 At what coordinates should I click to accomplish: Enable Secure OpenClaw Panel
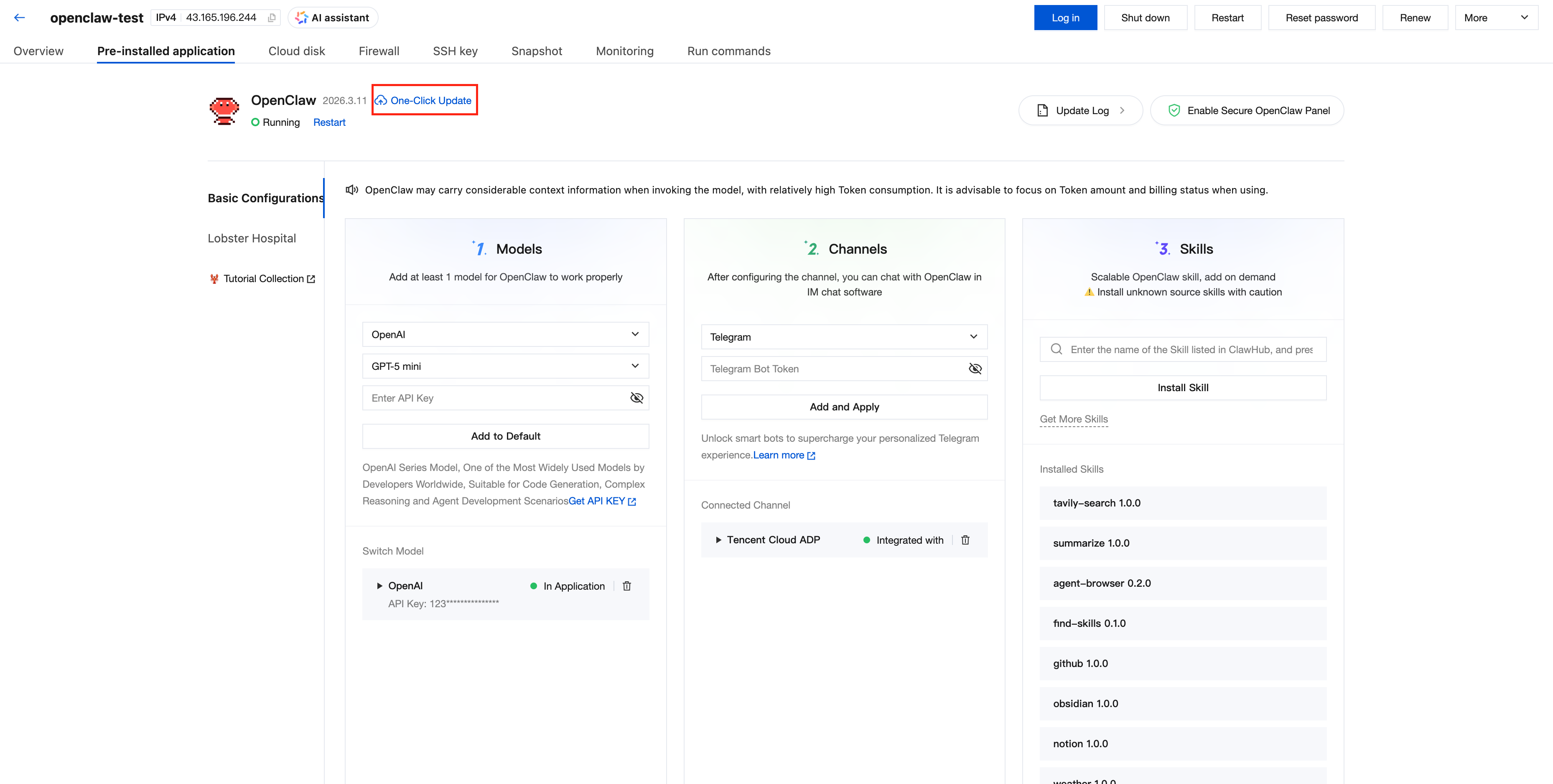tap(1247, 110)
